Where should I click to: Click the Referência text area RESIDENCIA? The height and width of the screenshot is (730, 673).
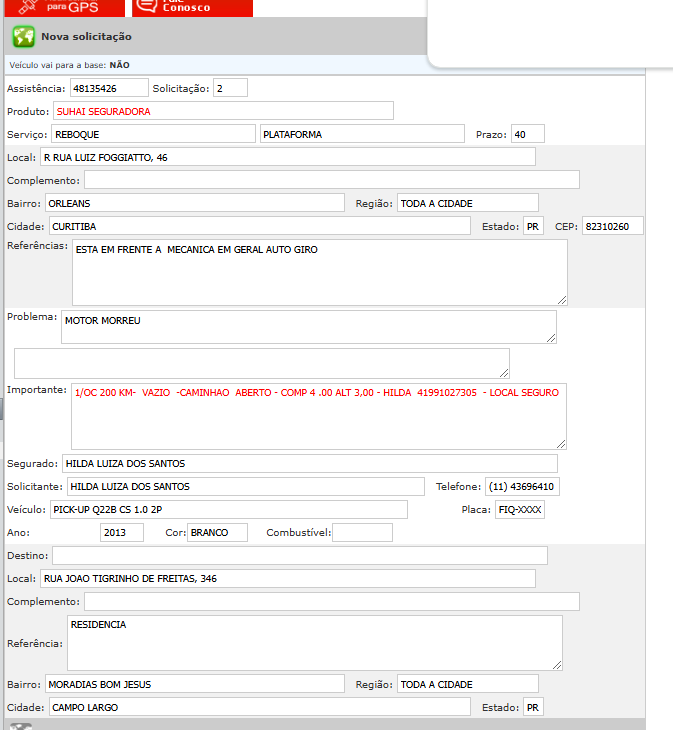tap(315, 643)
